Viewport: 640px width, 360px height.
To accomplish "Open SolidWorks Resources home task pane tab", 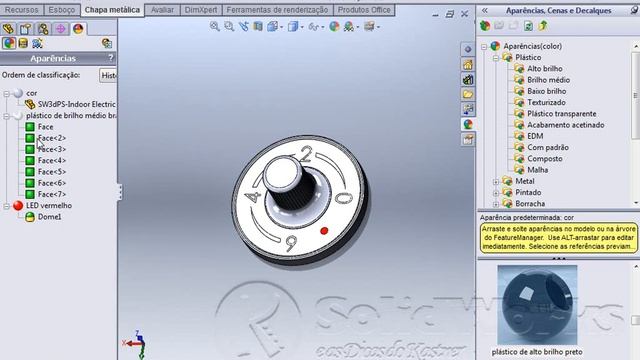I will [x=468, y=64].
